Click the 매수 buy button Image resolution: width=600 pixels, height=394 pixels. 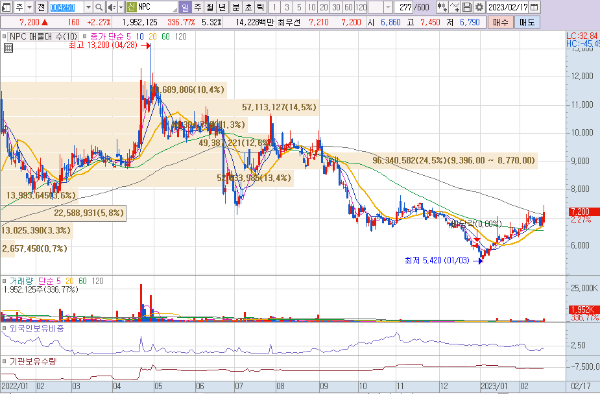coord(501,22)
